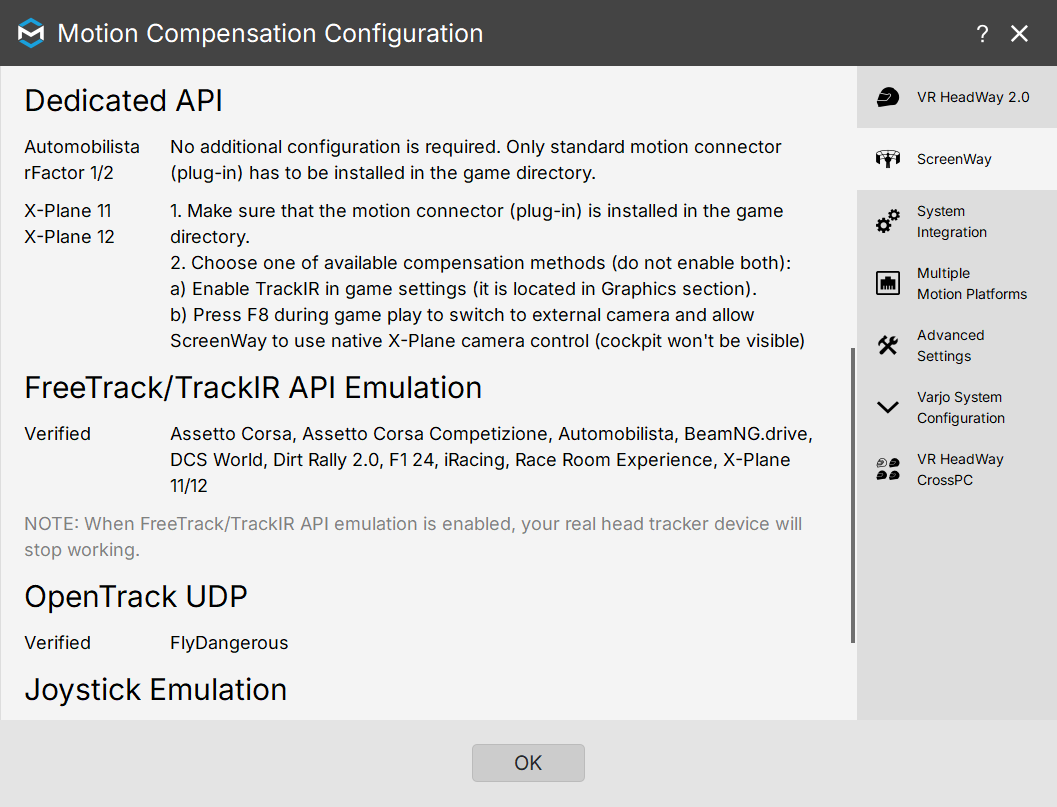Click the ScreenWay triple-monitor icon
Image resolution: width=1057 pixels, height=807 pixels.
coord(888,159)
